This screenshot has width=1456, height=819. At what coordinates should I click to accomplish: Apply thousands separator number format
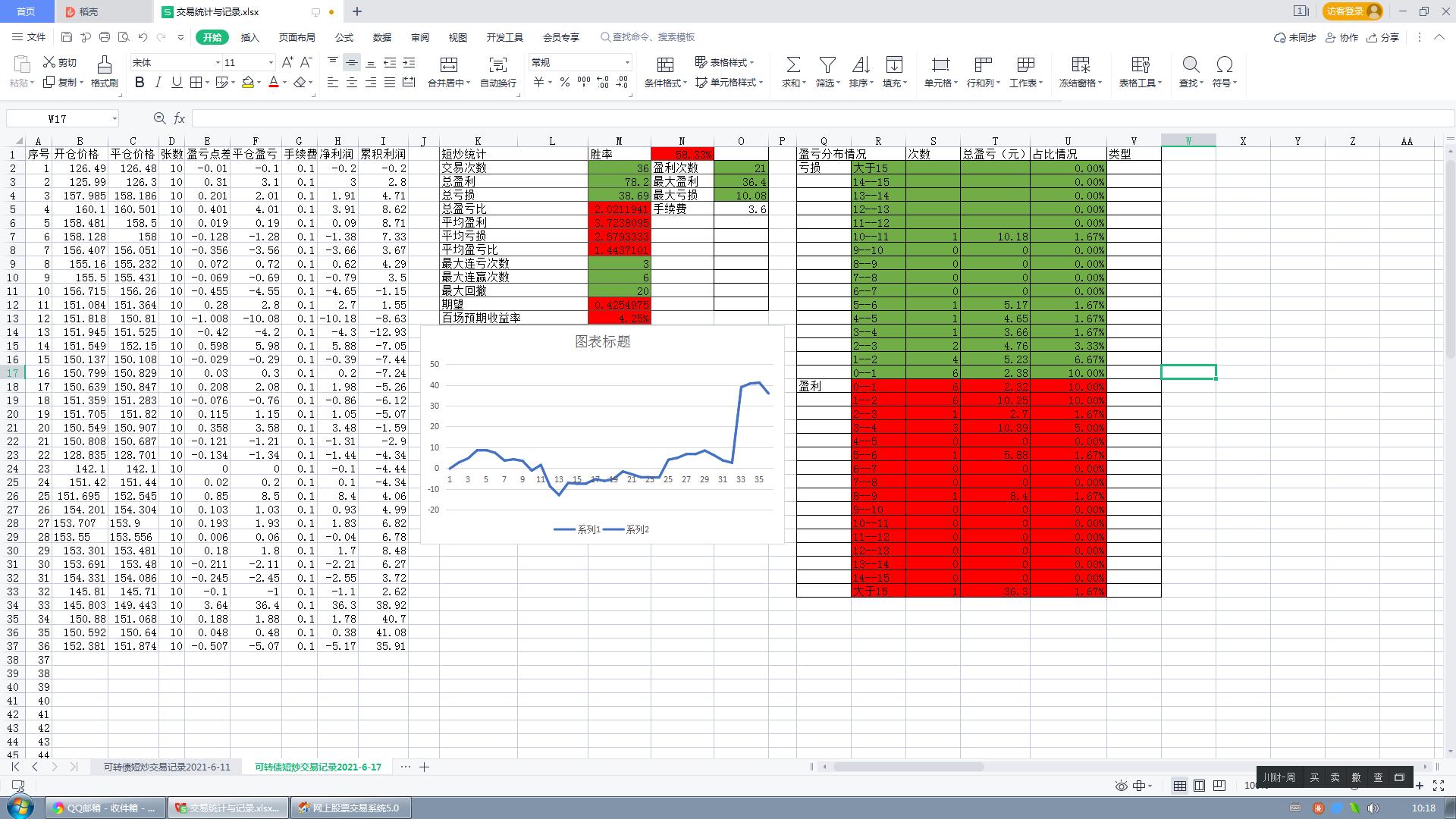[584, 83]
